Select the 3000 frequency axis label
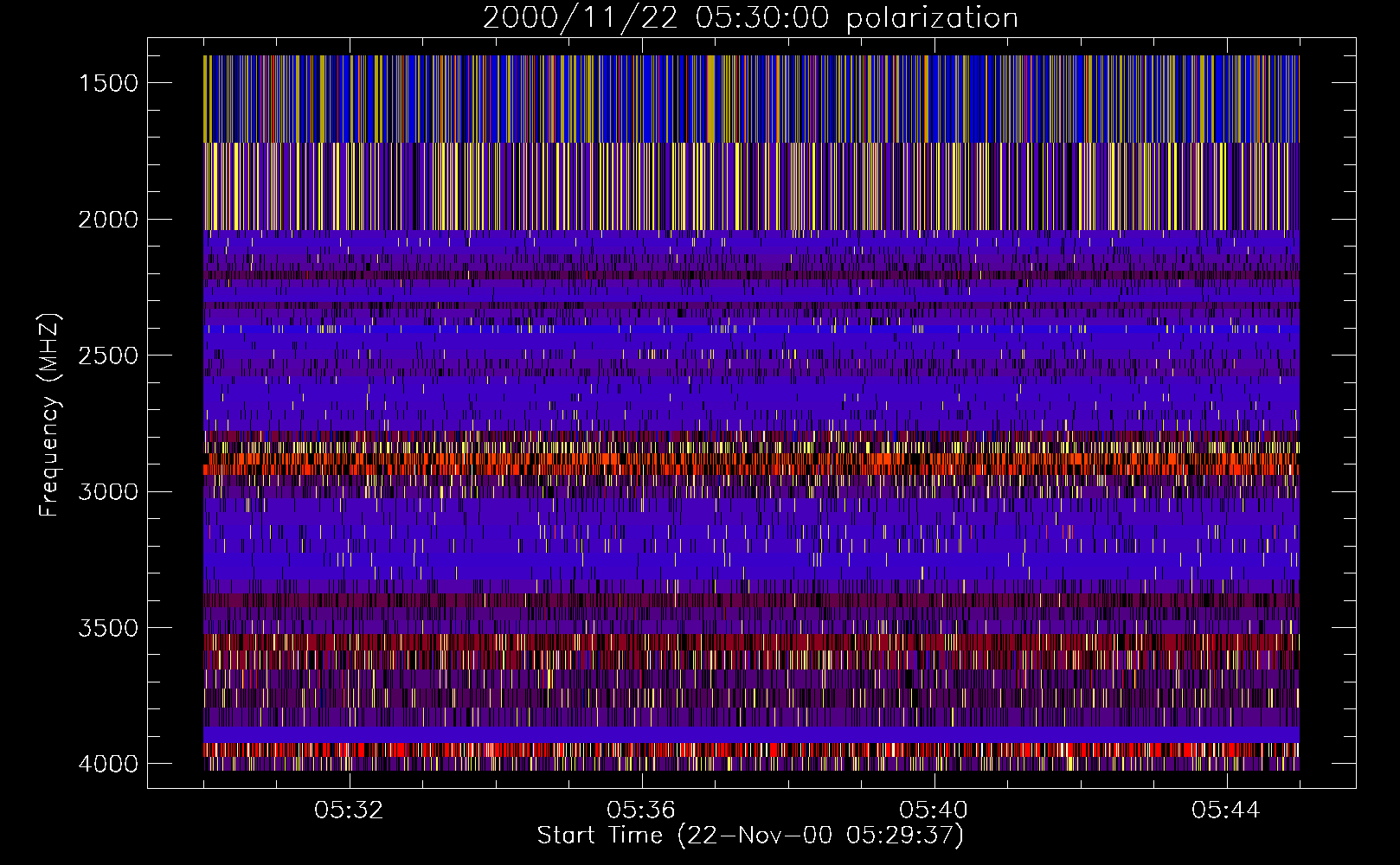The height and width of the screenshot is (865, 1400). (x=108, y=492)
